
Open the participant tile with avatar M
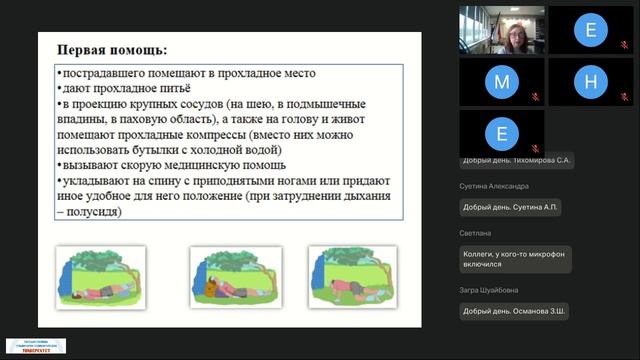[x=502, y=82]
